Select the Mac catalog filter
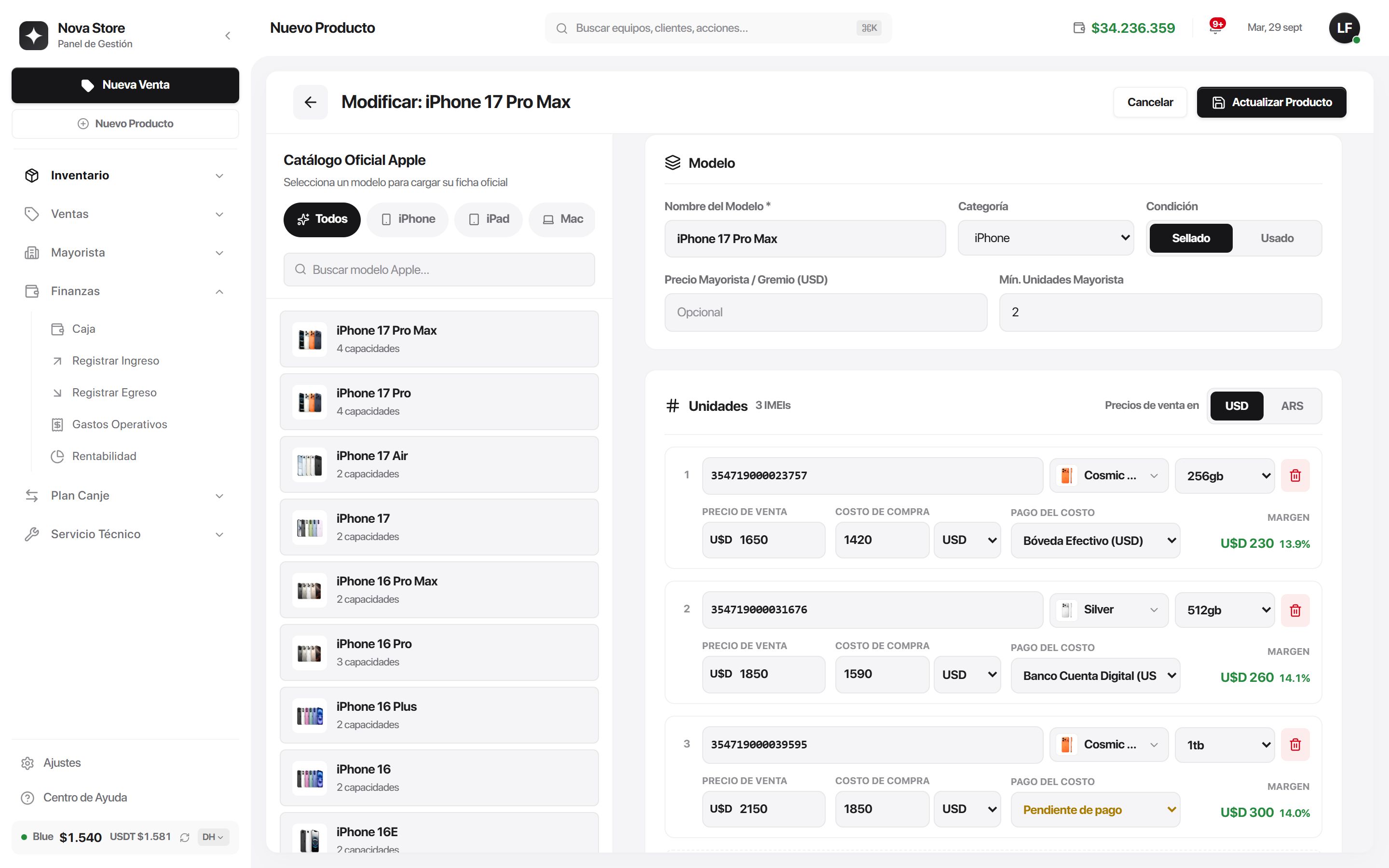 pyautogui.click(x=562, y=219)
